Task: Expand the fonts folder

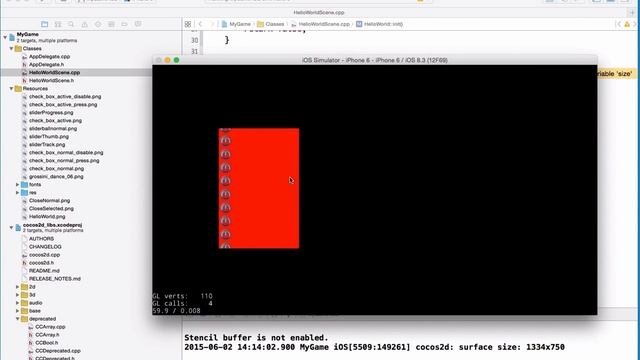Action: 18,184
